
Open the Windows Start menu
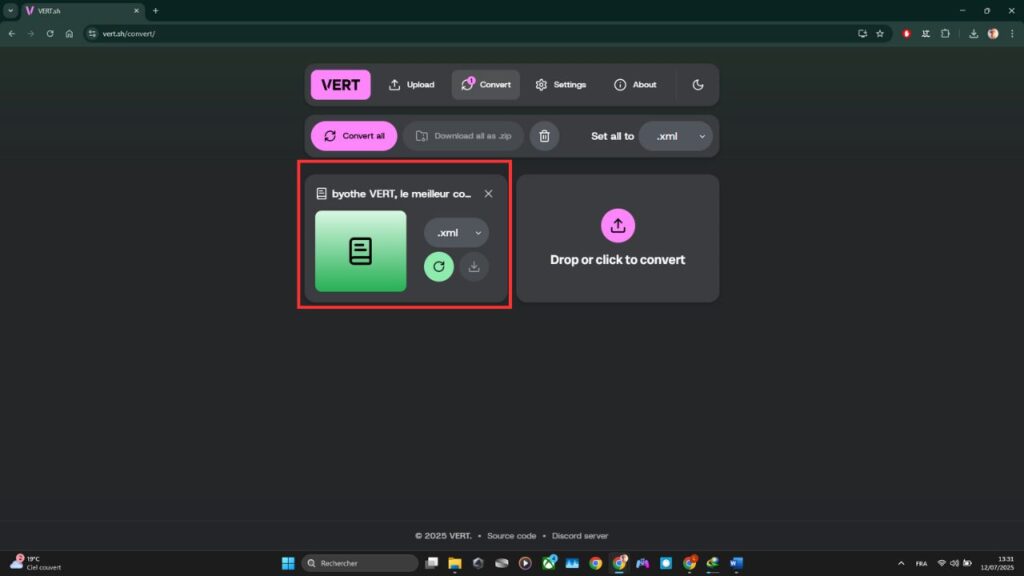pyautogui.click(x=288, y=563)
